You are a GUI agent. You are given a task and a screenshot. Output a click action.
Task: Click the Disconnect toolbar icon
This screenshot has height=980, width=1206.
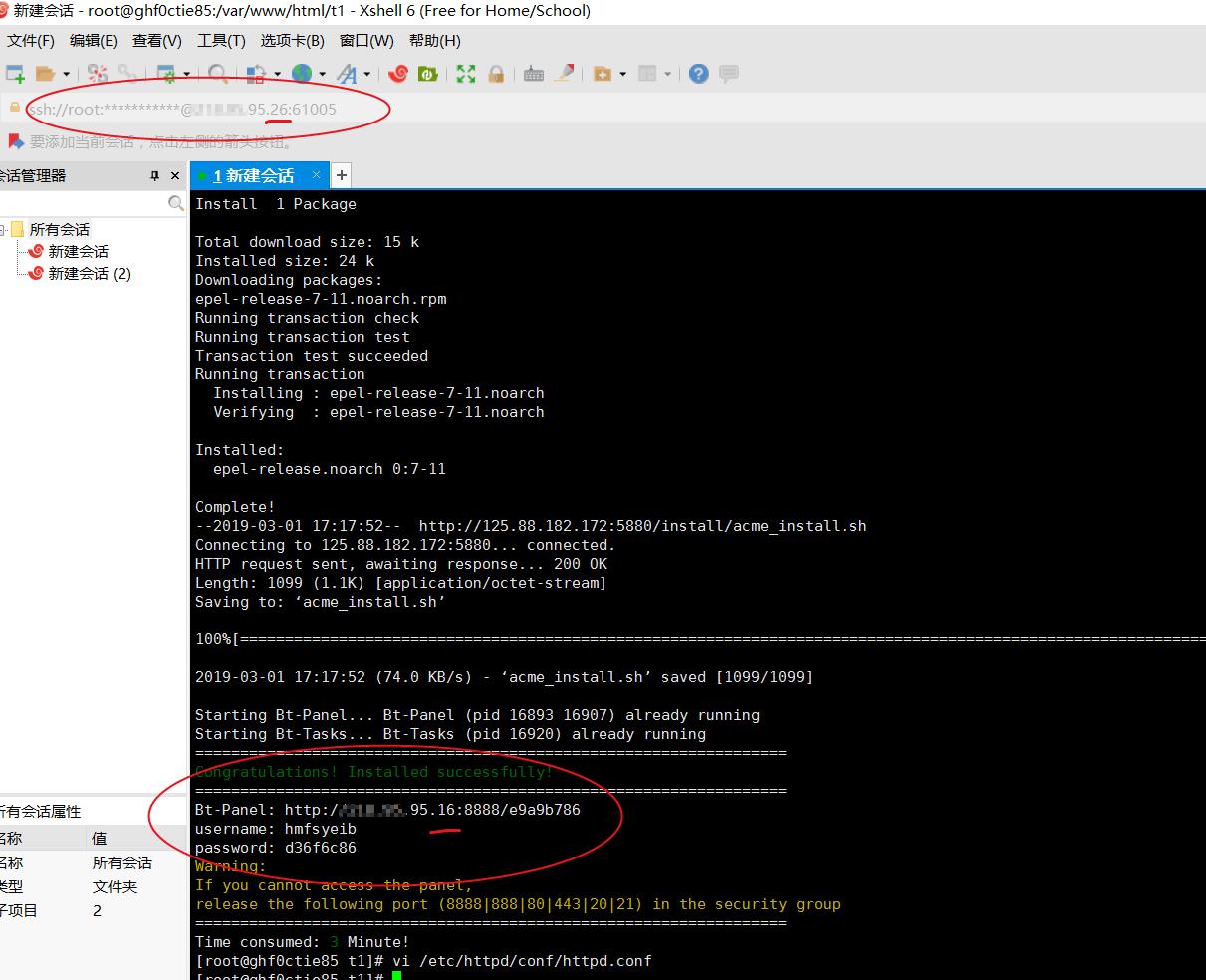click(98, 74)
